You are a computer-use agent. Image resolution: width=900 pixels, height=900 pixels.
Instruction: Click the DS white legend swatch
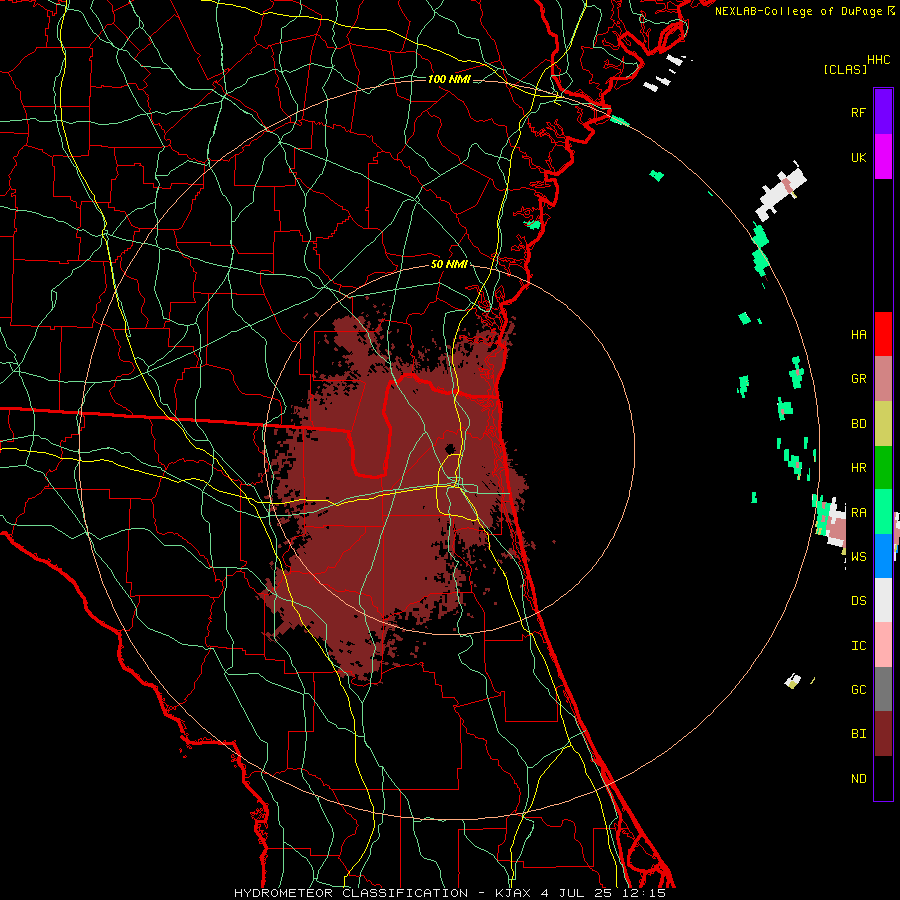(883, 600)
